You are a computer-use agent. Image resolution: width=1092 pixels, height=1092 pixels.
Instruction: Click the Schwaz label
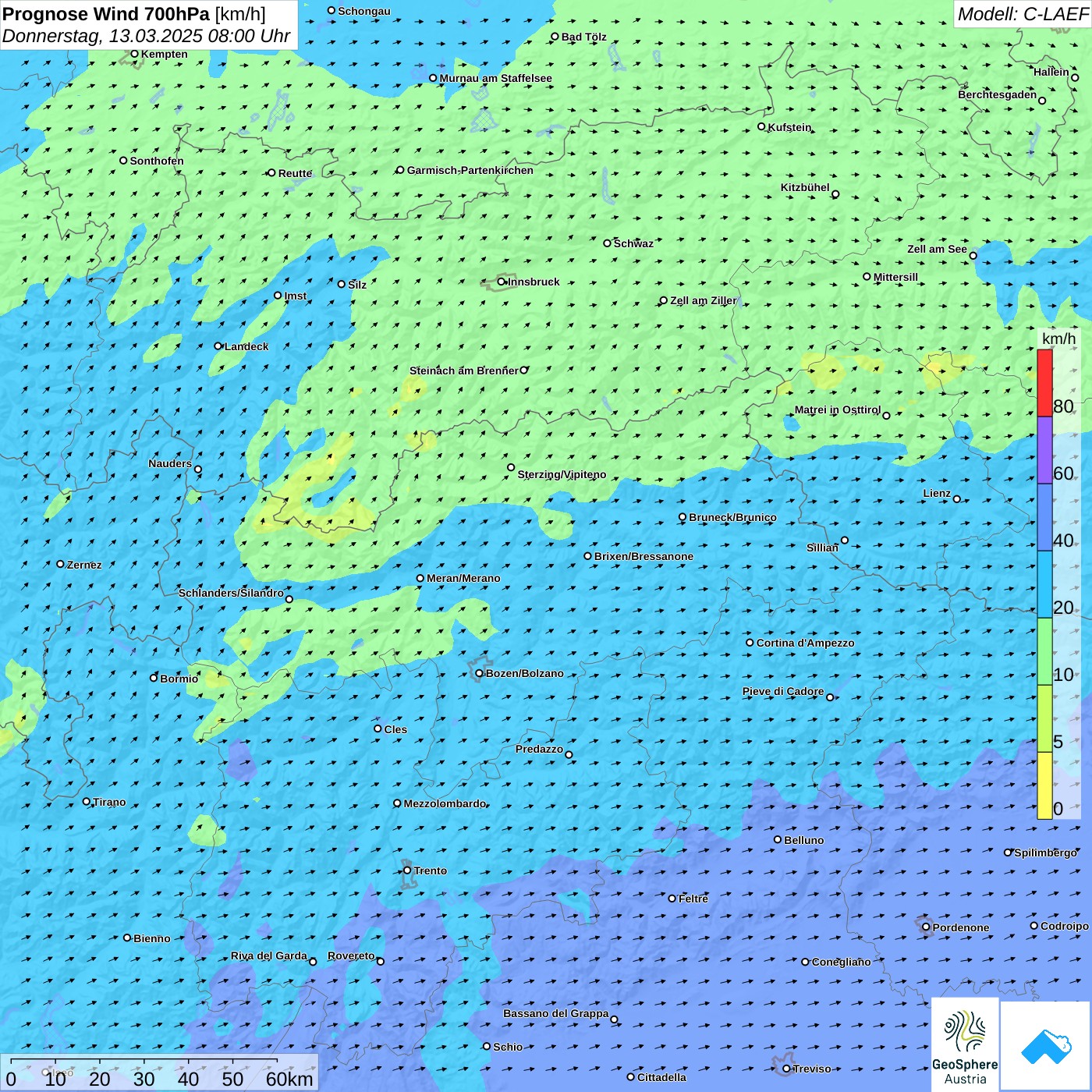(x=633, y=243)
